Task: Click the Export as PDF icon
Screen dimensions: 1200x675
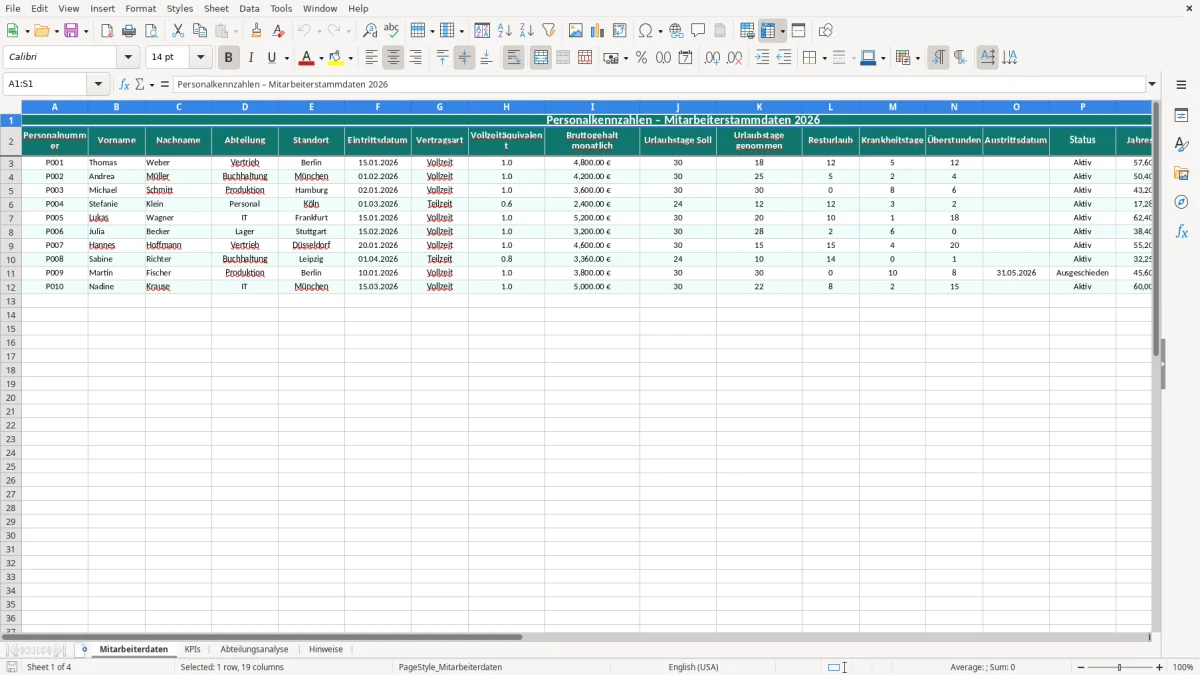Action: tap(107, 31)
